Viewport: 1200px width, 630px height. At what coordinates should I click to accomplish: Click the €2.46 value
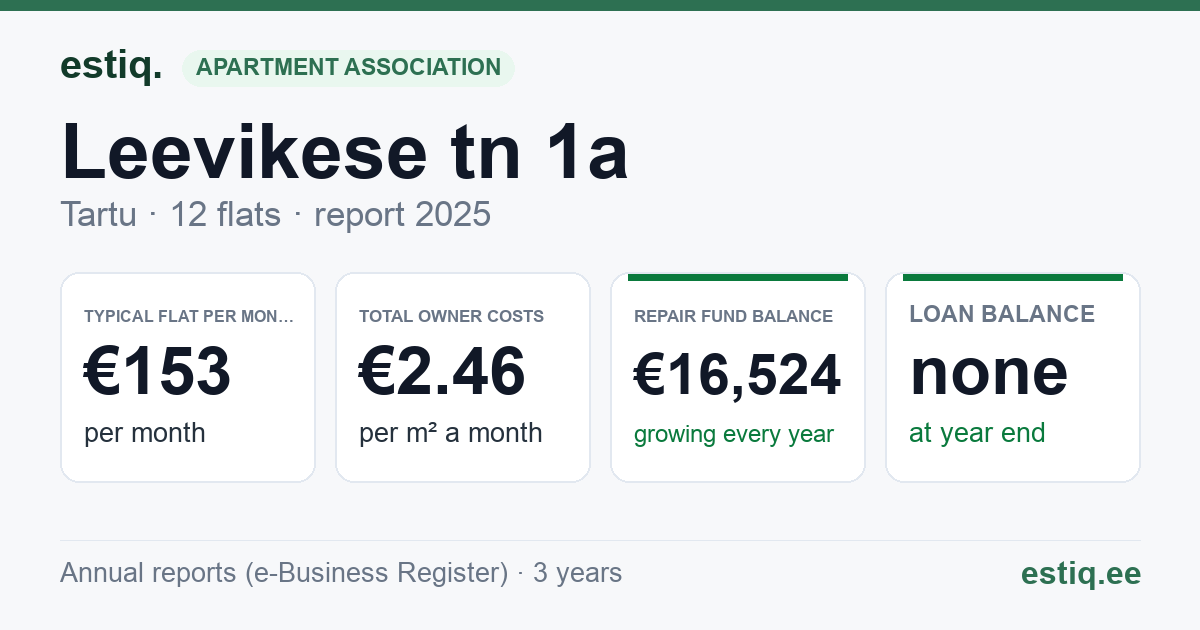point(442,371)
